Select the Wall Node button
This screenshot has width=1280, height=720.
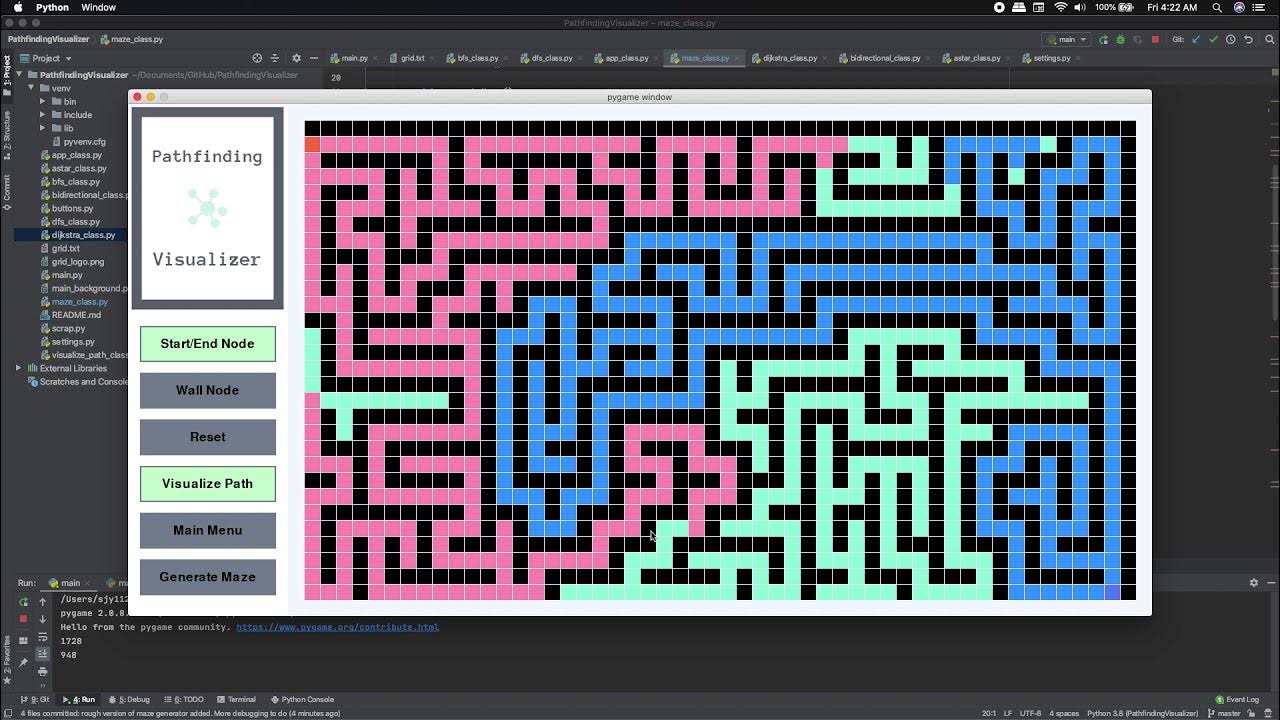208,390
